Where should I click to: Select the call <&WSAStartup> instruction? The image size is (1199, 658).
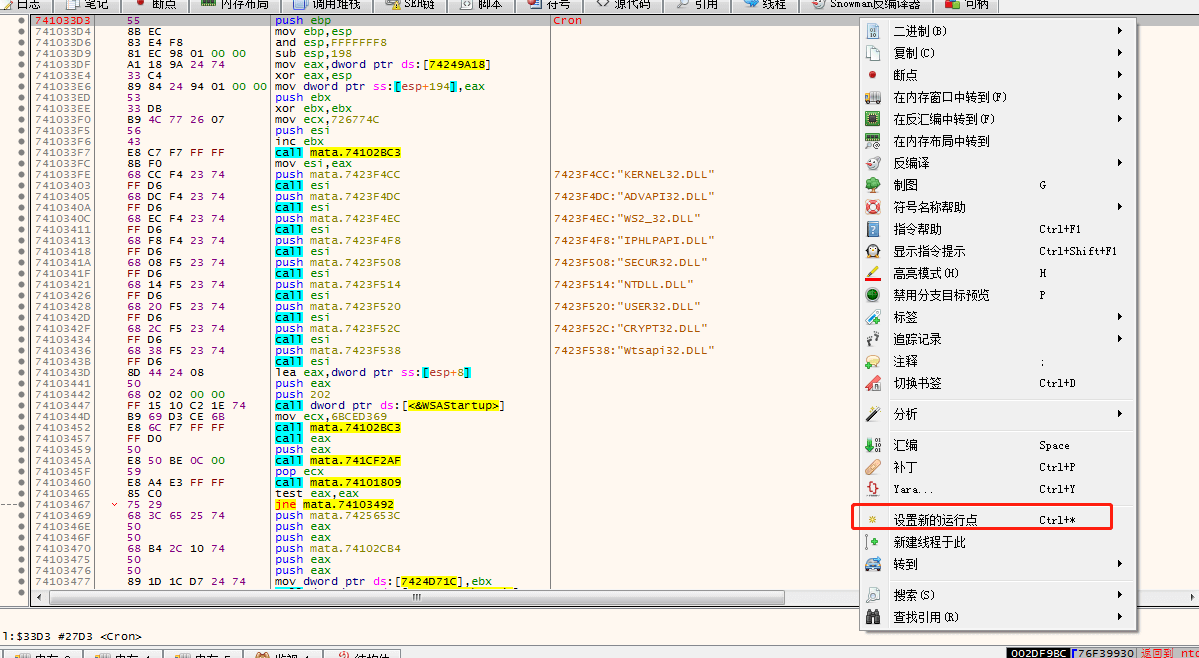389,406
